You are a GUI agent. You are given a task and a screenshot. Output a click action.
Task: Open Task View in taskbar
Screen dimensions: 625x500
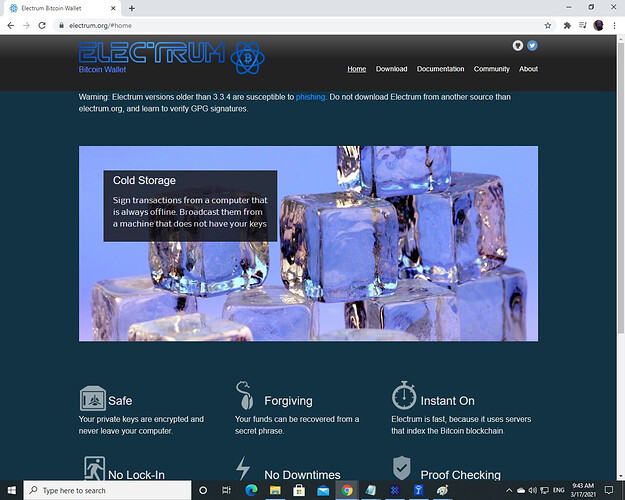tap(226, 490)
